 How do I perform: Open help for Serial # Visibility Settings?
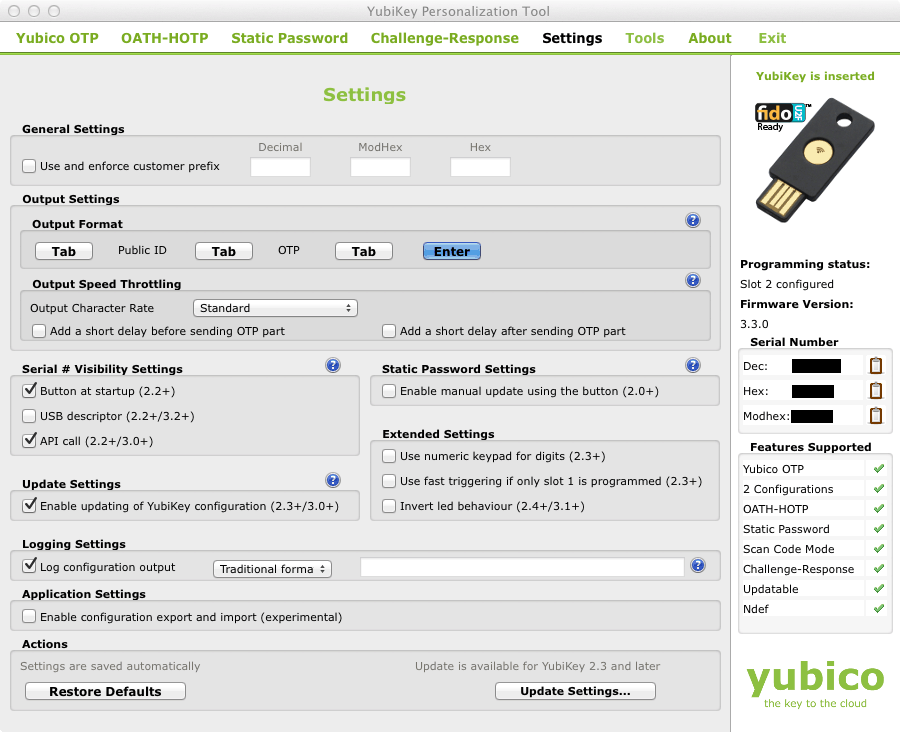coord(333,365)
